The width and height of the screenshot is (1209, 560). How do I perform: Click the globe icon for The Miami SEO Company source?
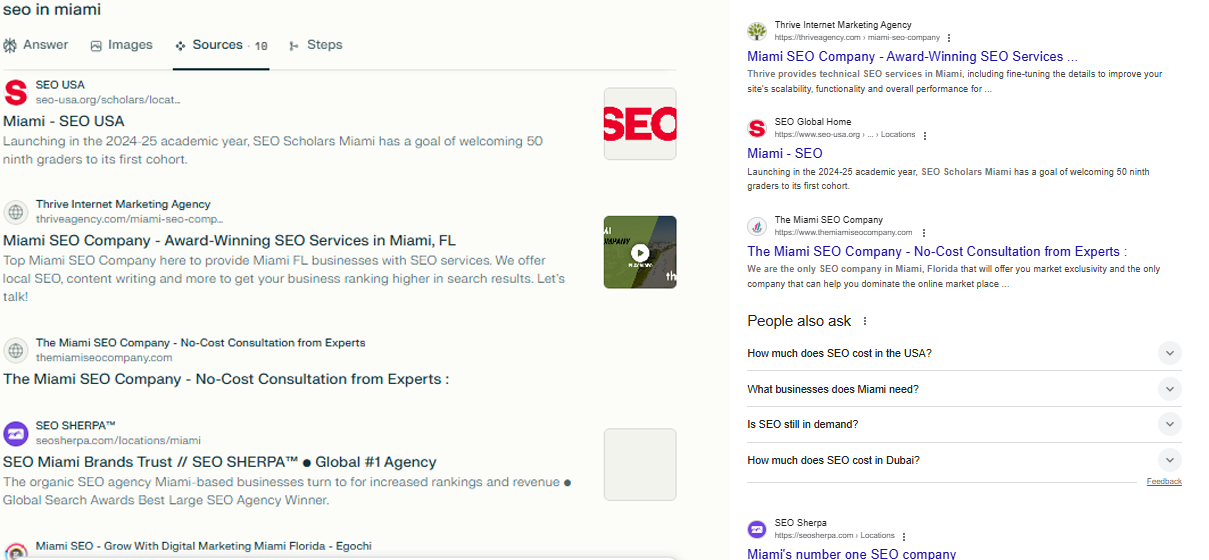click(16, 350)
